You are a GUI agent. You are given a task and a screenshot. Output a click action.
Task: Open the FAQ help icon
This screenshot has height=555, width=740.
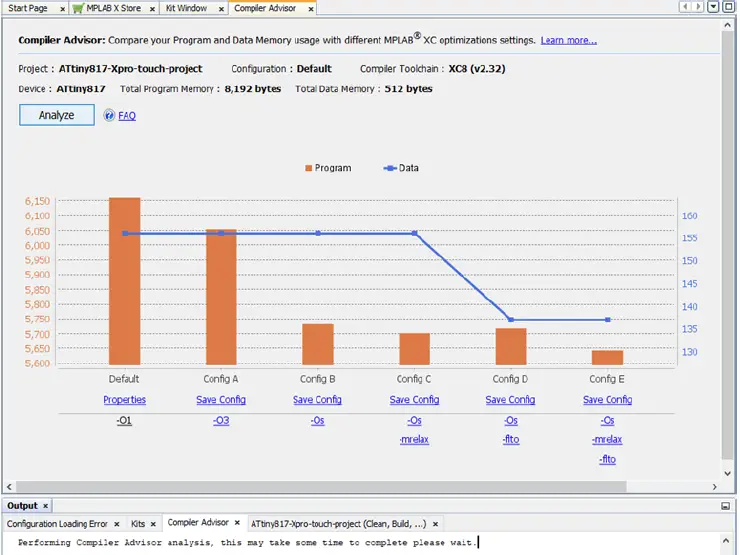(109, 116)
